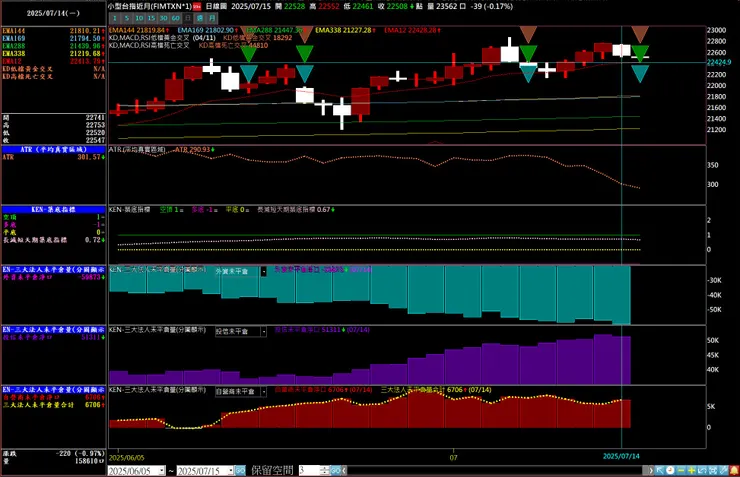
Task: Click the 07 month marker on time axis
Action: pyautogui.click(x=454, y=458)
